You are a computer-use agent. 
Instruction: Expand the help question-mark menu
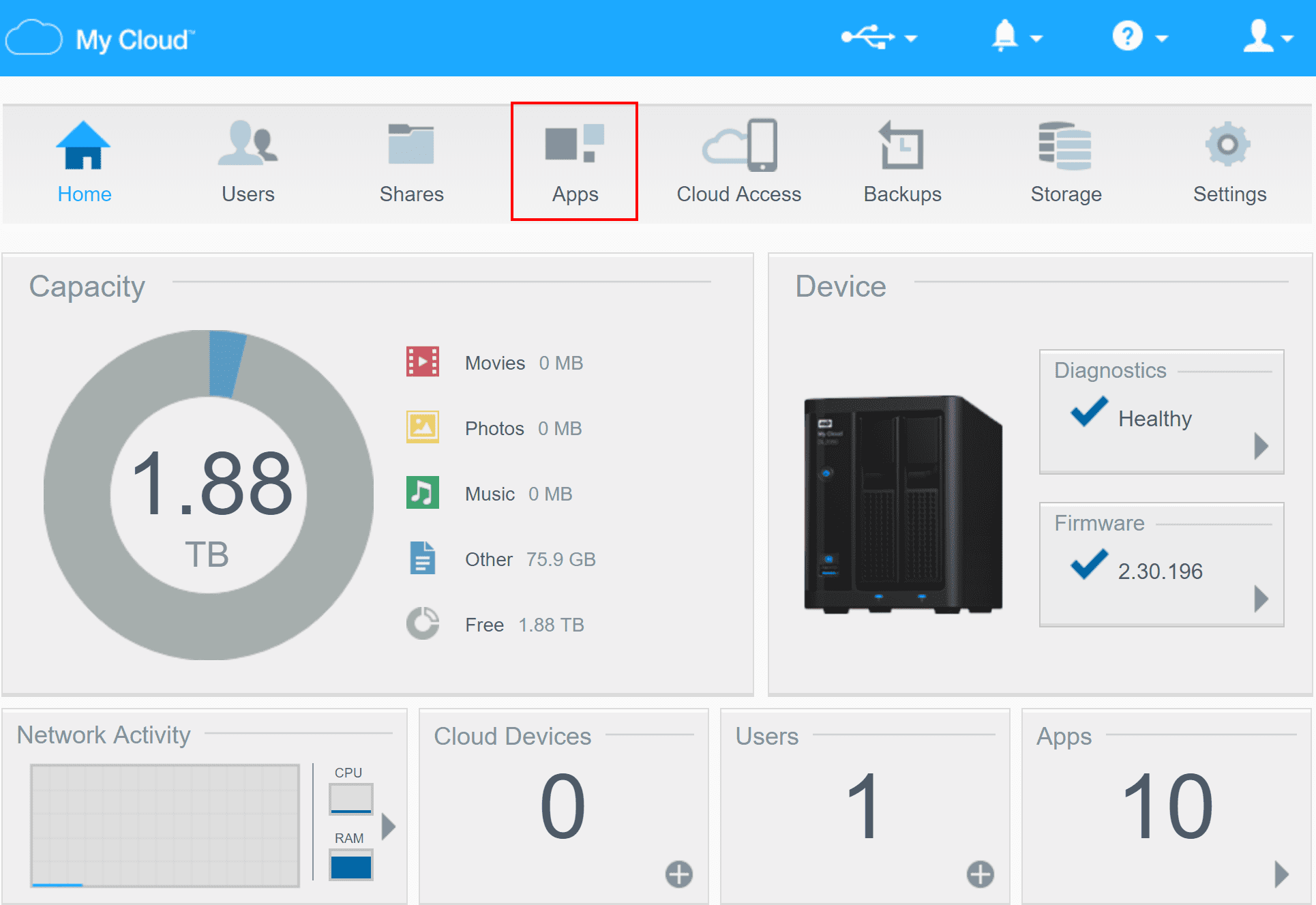coord(1139,37)
